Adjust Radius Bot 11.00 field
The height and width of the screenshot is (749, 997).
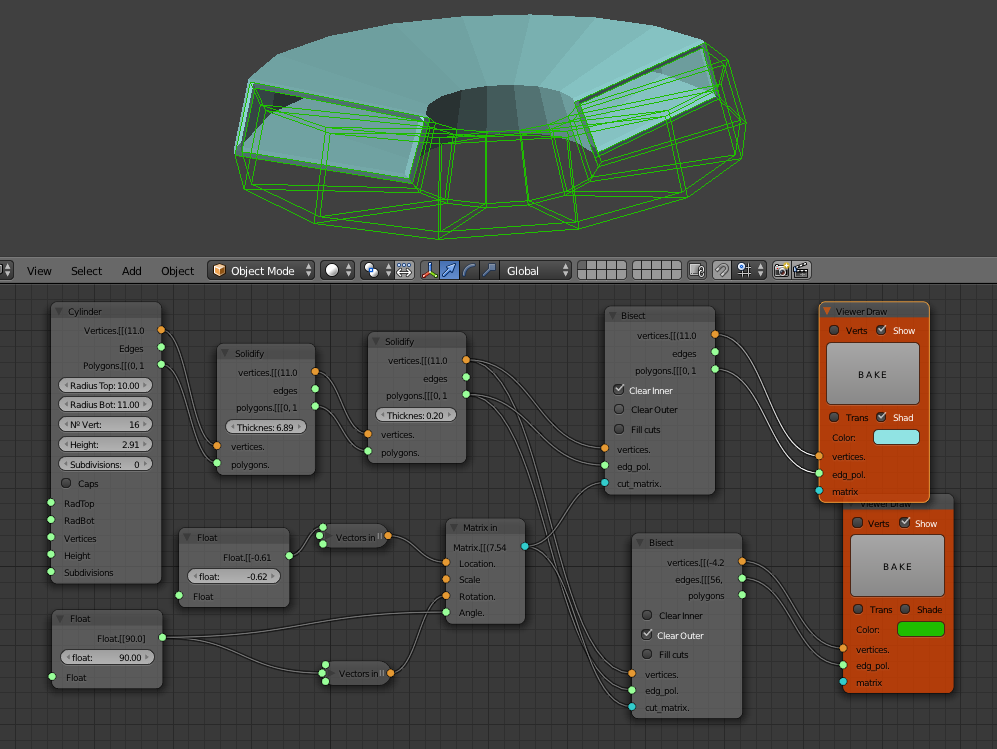click(x=105, y=404)
